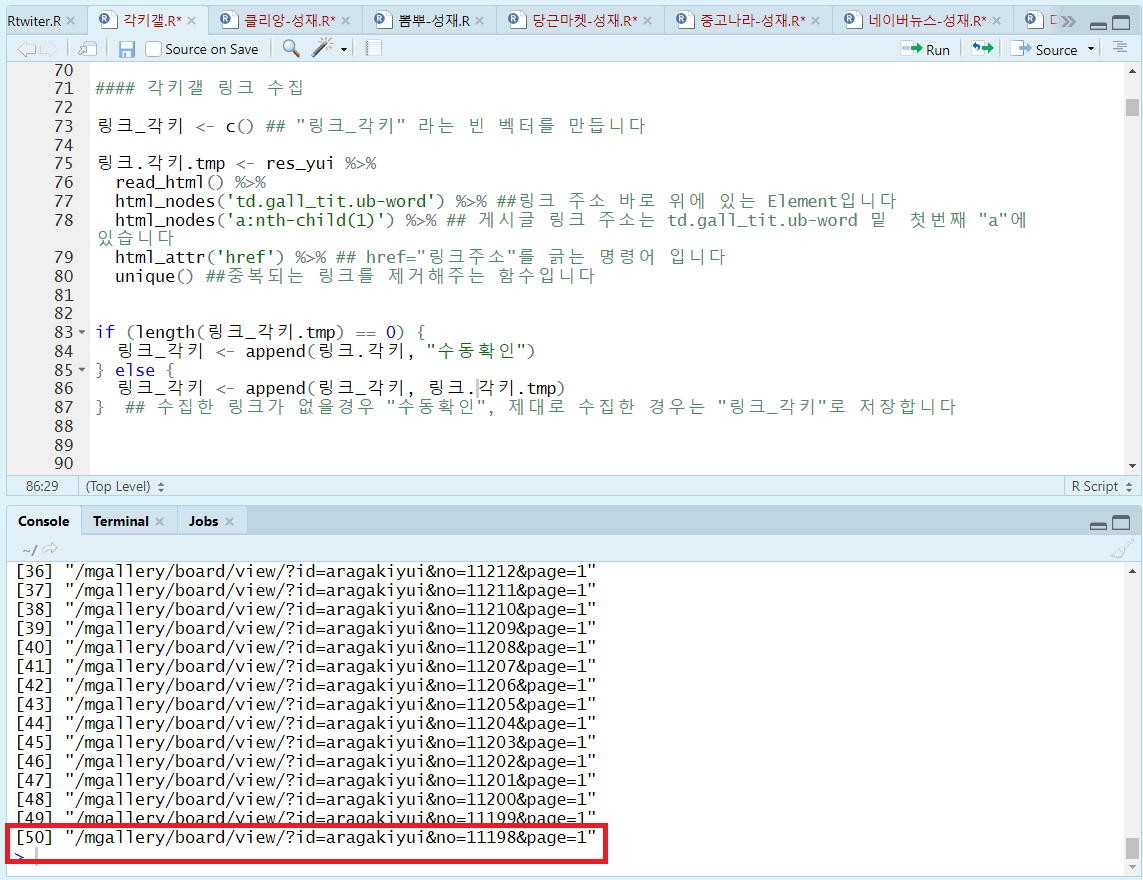This screenshot has width=1143, height=880.
Task: Close the 뽐뿌-성재.R tab
Action: click(480, 21)
